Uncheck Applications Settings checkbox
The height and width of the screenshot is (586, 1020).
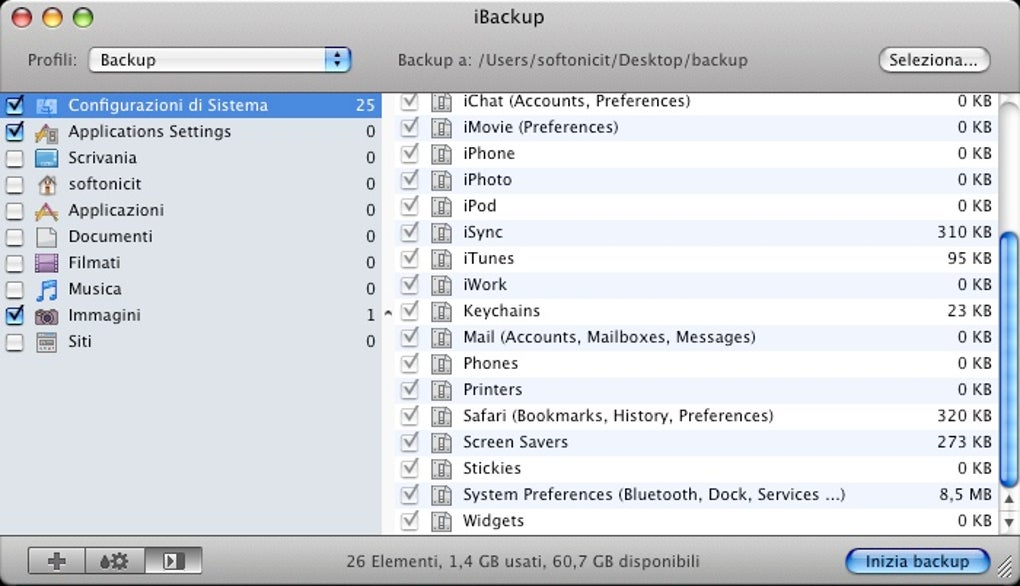tap(14, 132)
